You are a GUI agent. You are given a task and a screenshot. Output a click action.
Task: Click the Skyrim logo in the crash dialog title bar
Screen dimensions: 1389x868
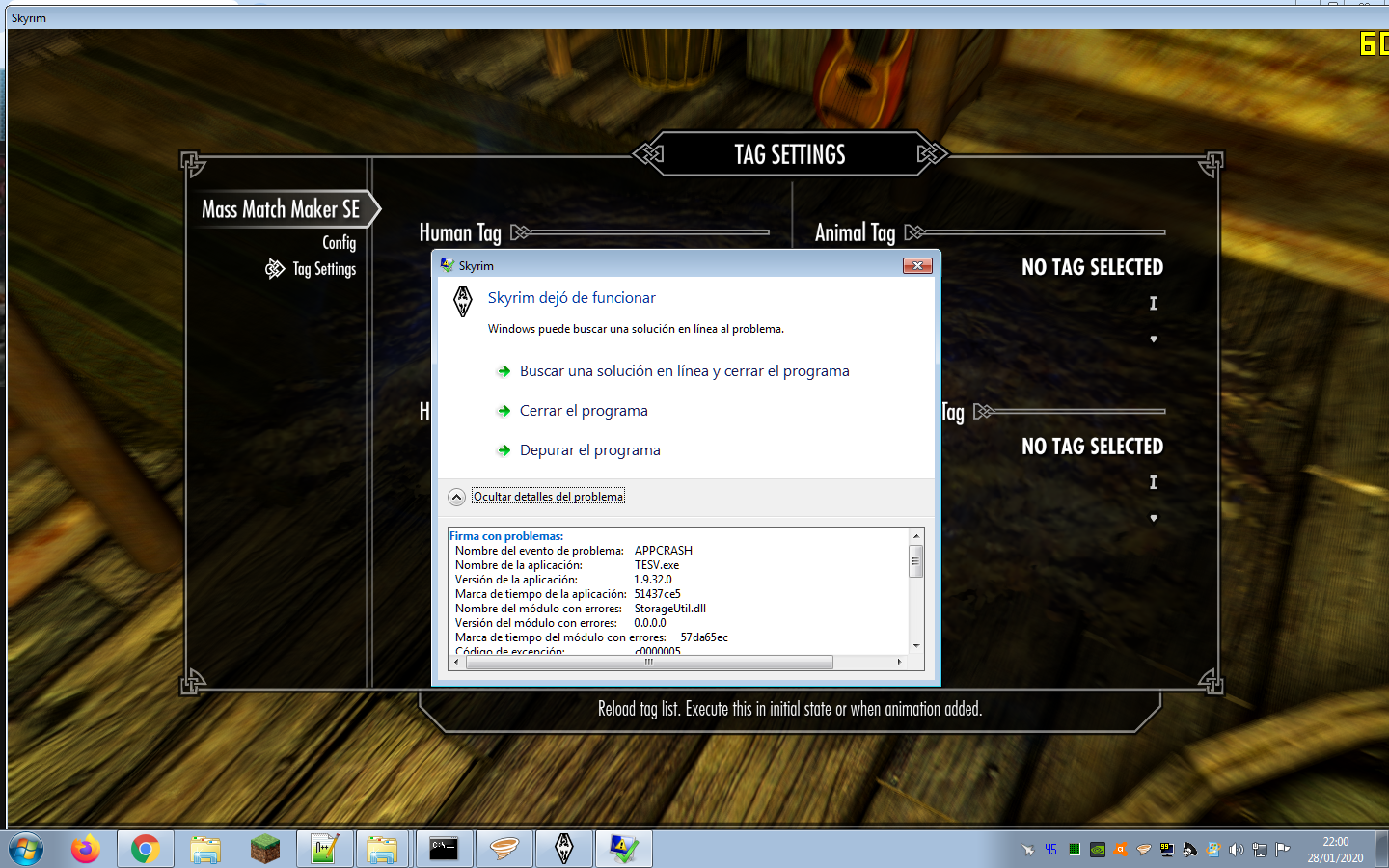click(x=447, y=265)
